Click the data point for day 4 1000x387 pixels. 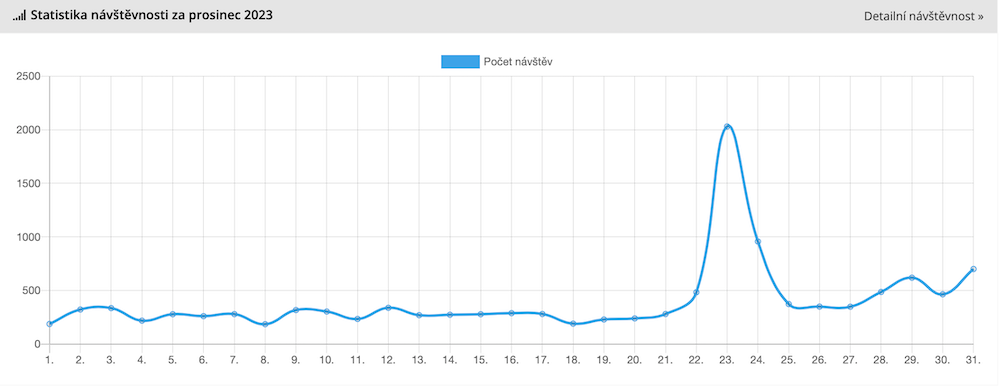(x=142, y=321)
